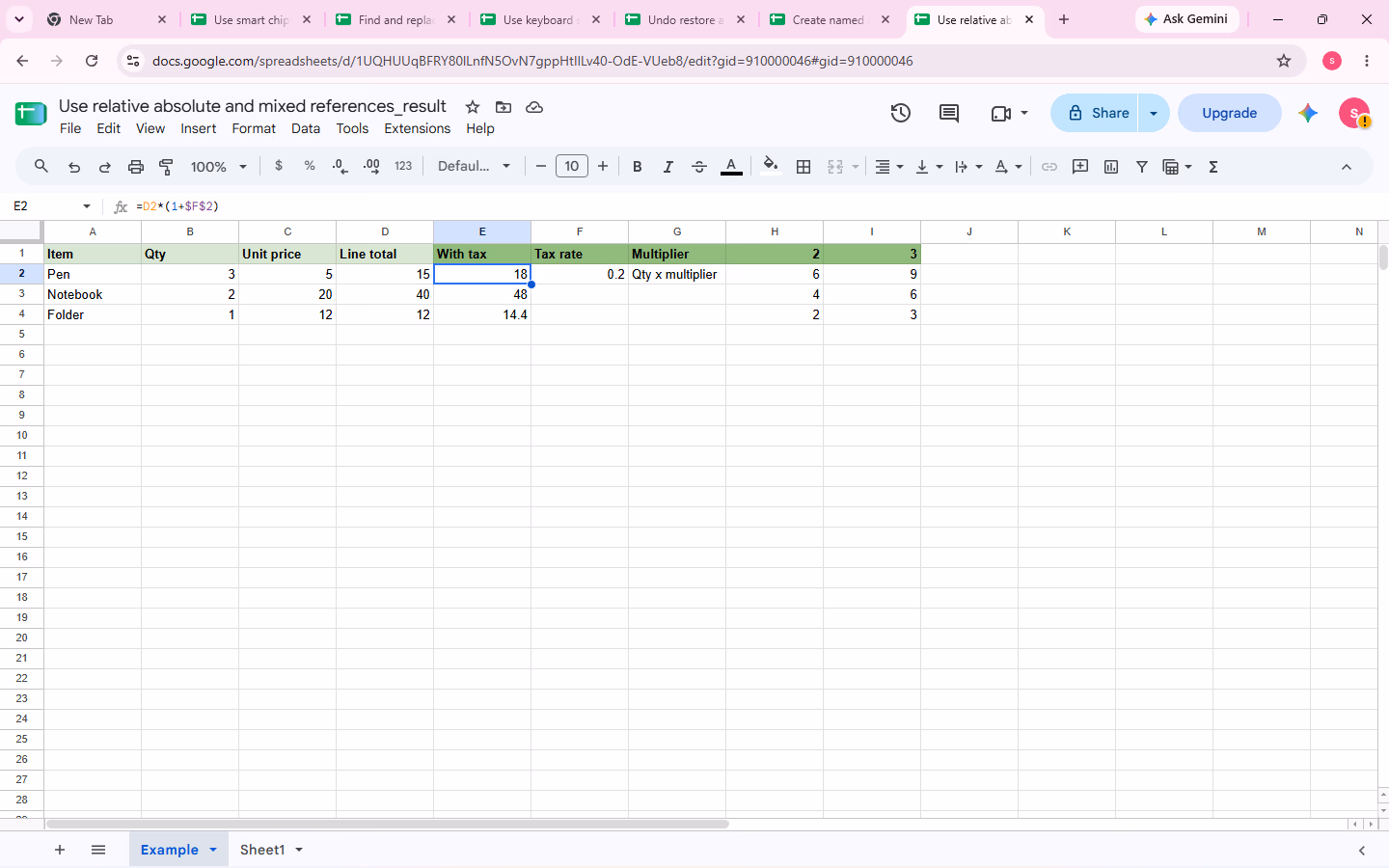1389x868 pixels.
Task: Click the font size input field
Action: click(x=572, y=166)
